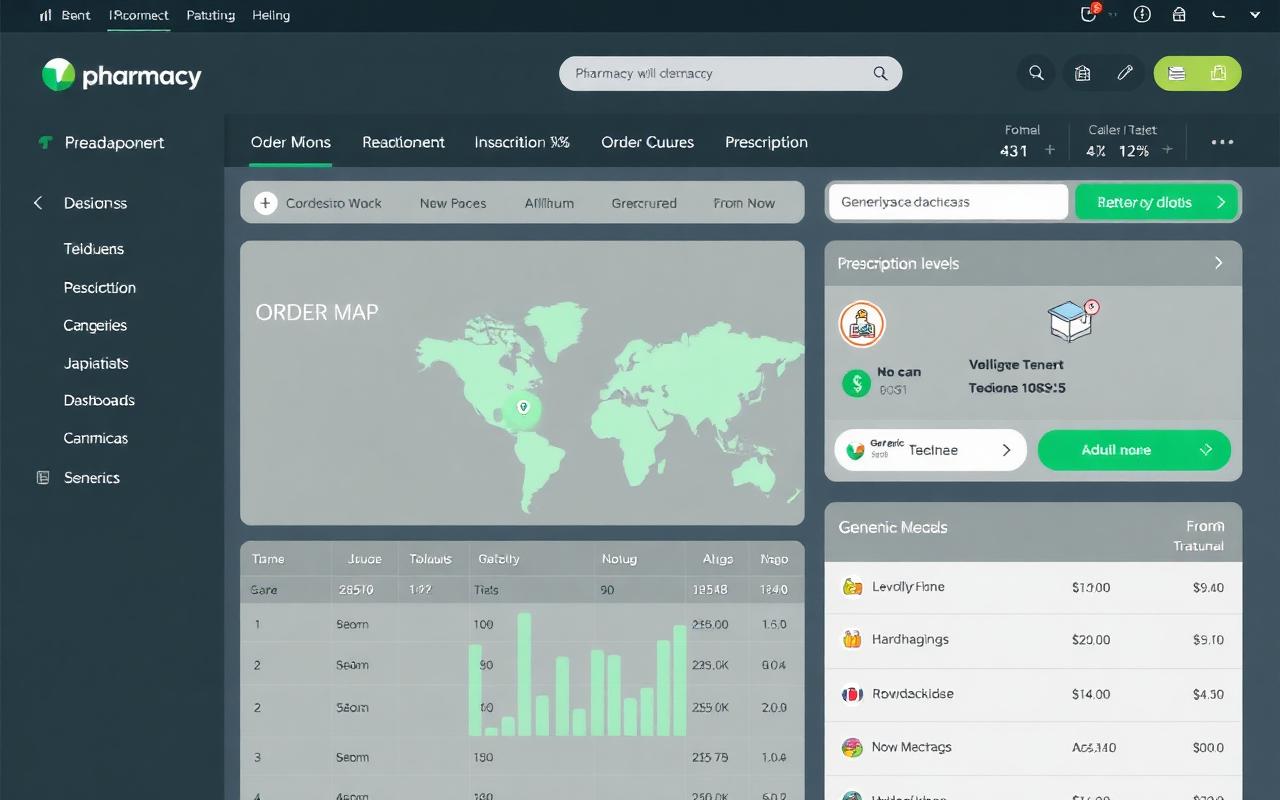This screenshot has height=800, width=1280.
Task: Click the edit pencil icon near the top right
Action: [x=1124, y=72]
